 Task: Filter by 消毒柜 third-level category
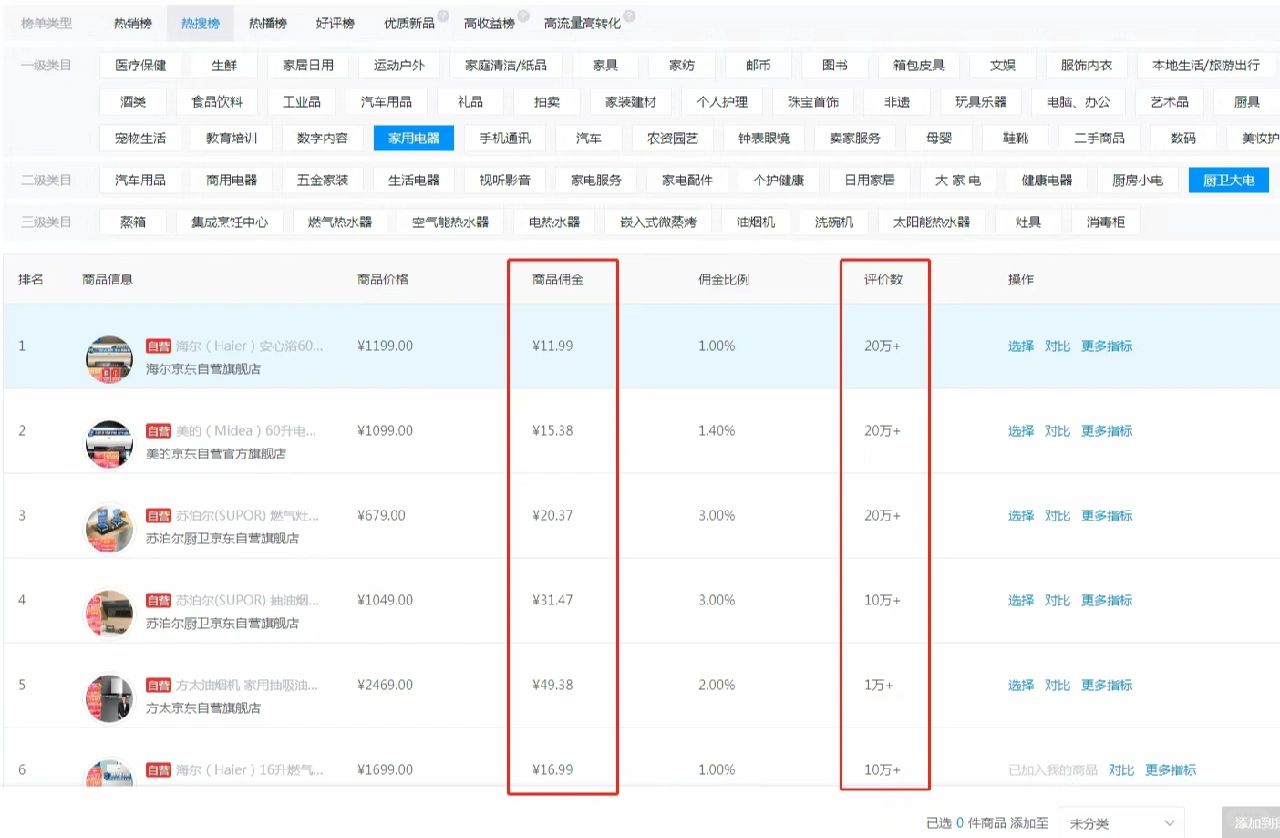[1105, 221]
